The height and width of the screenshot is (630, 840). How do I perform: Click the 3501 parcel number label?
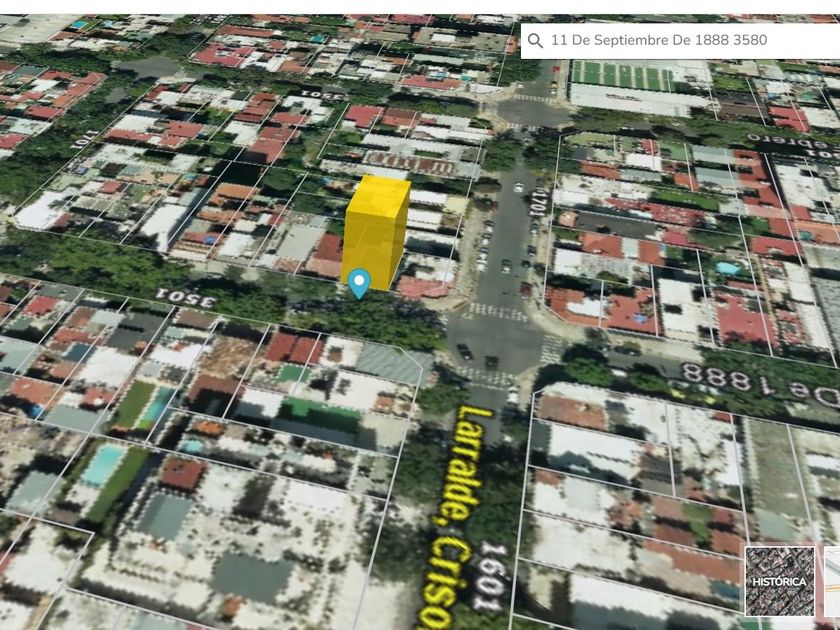click(x=186, y=295)
